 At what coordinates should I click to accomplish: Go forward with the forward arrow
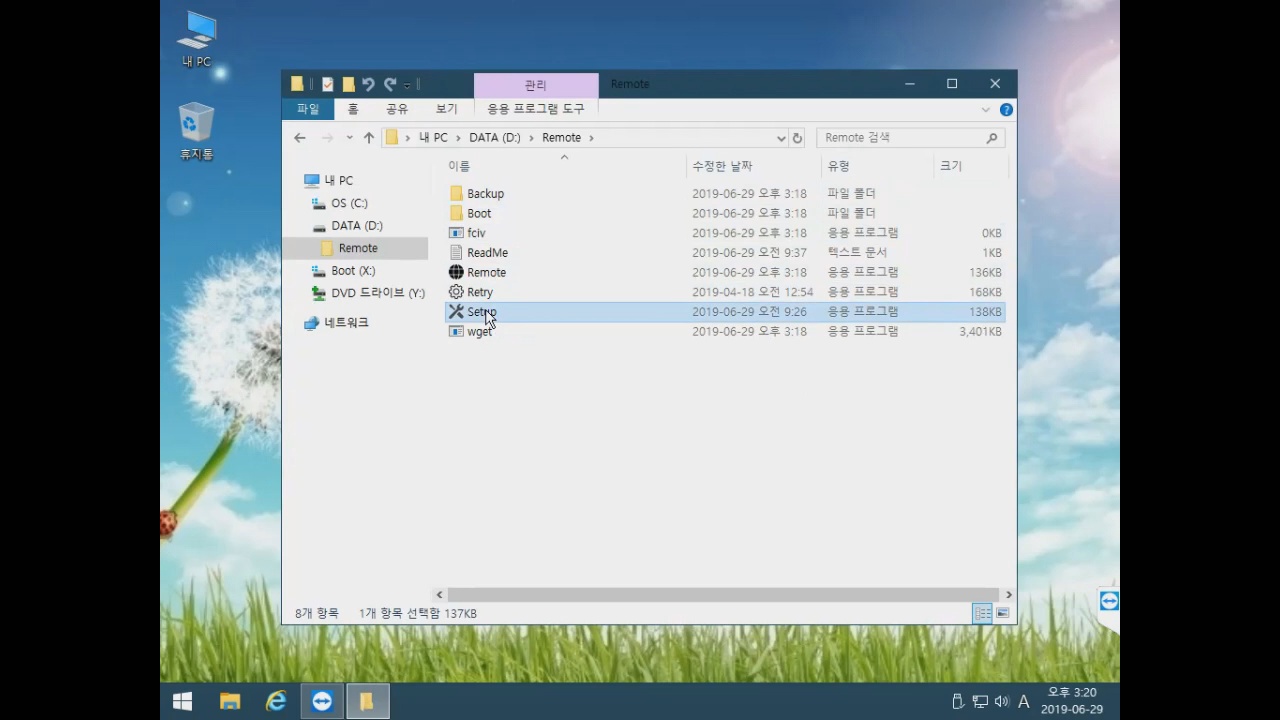327,138
